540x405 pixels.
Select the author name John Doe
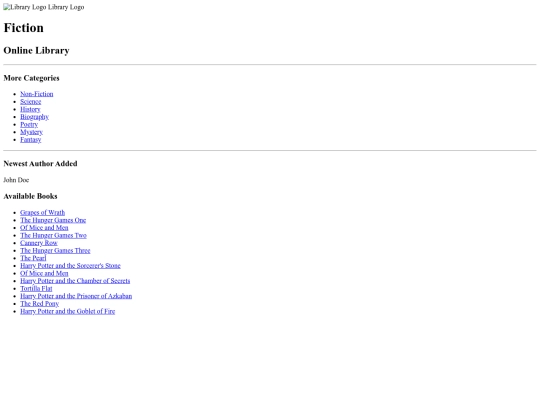16,180
